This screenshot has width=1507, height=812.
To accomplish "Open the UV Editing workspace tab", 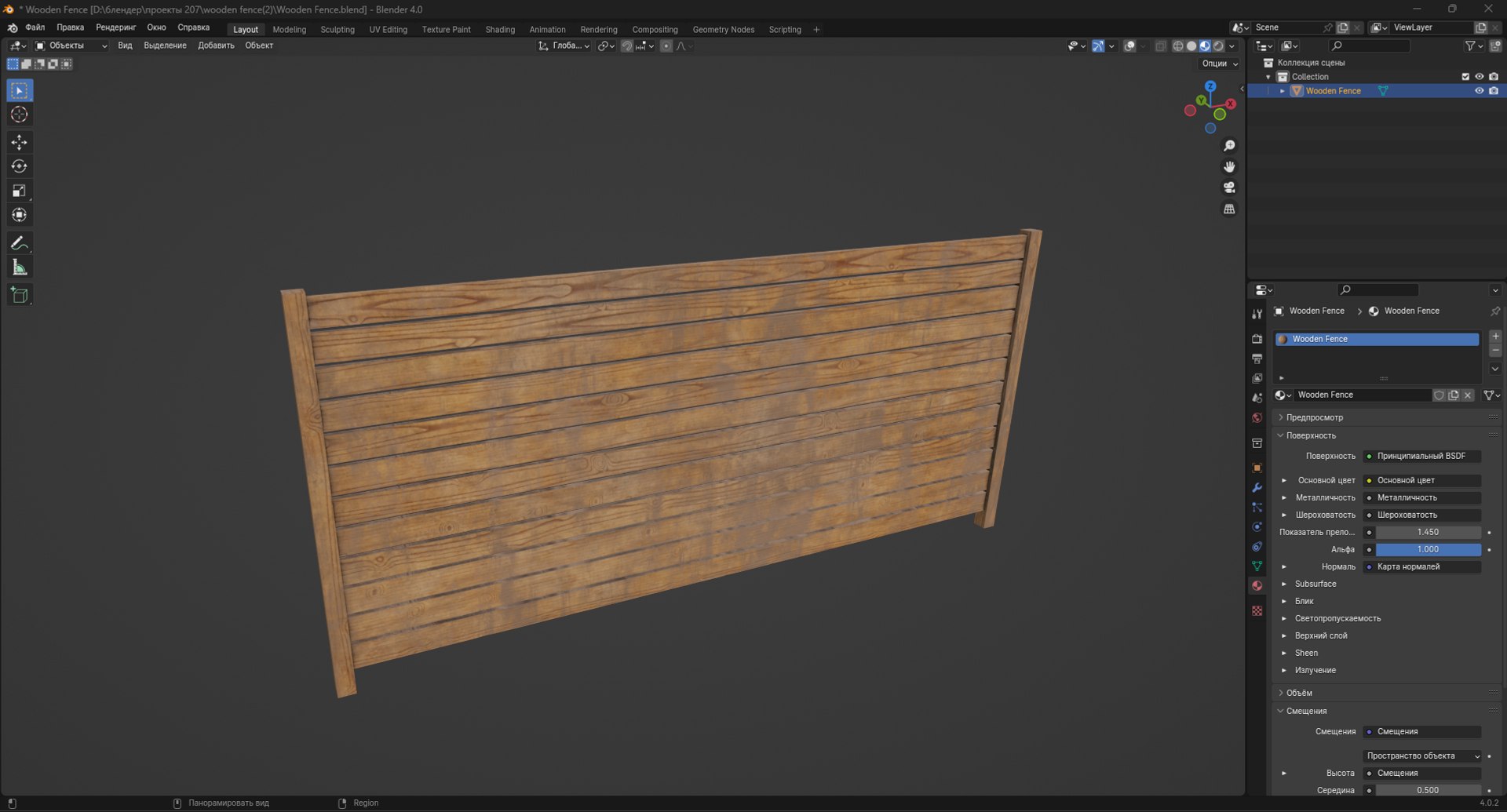I will point(389,30).
